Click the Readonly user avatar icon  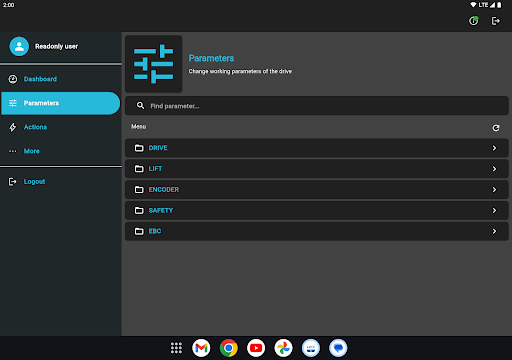pyautogui.click(x=19, y=46)
